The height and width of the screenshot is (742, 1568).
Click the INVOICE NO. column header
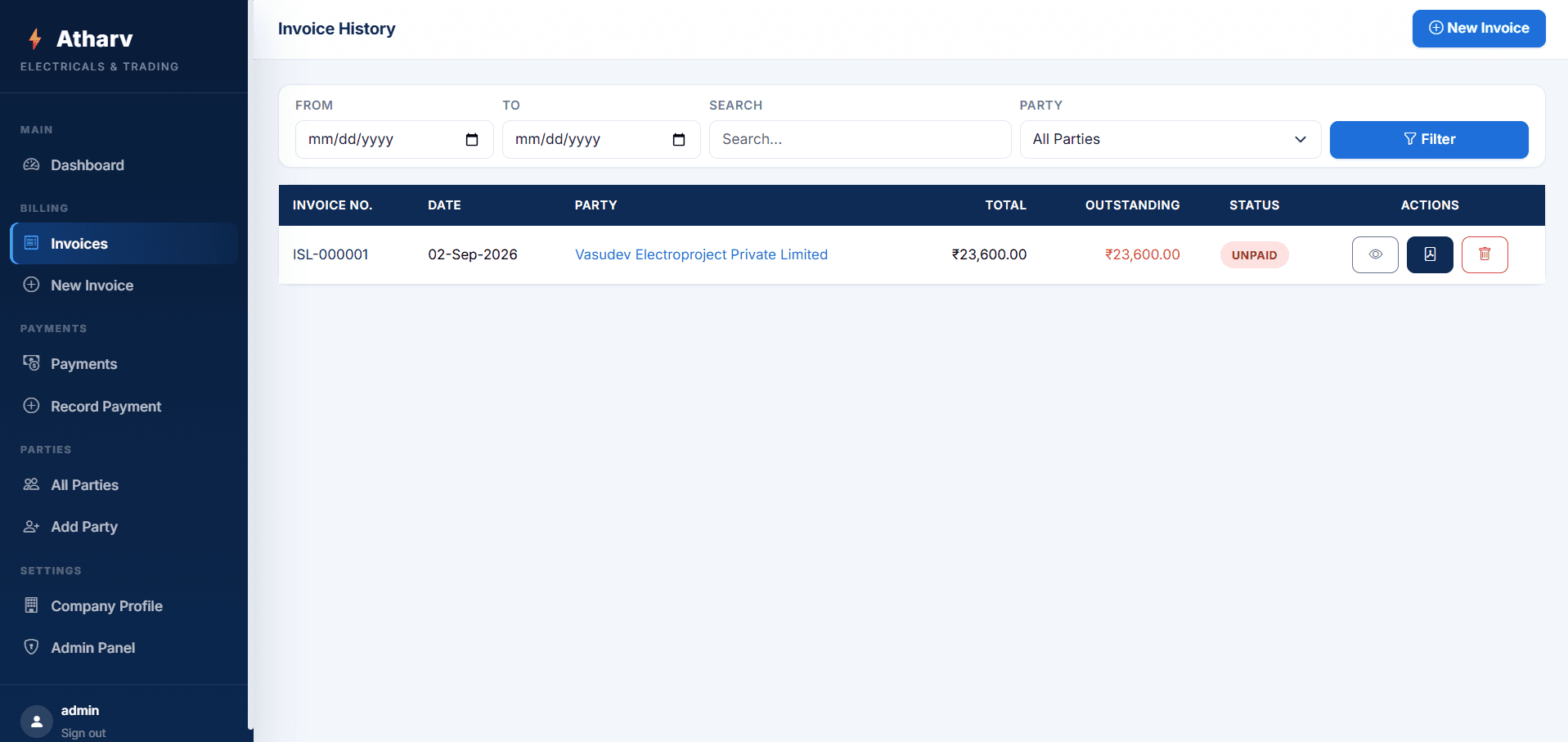pos(332,205)
